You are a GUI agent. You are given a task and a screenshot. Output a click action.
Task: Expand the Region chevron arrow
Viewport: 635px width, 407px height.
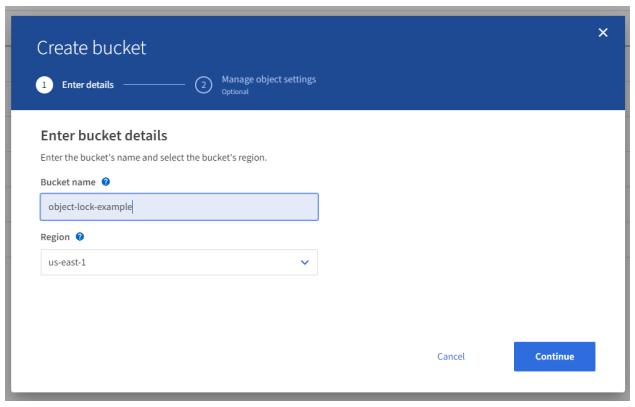click(x=304, y=262)
